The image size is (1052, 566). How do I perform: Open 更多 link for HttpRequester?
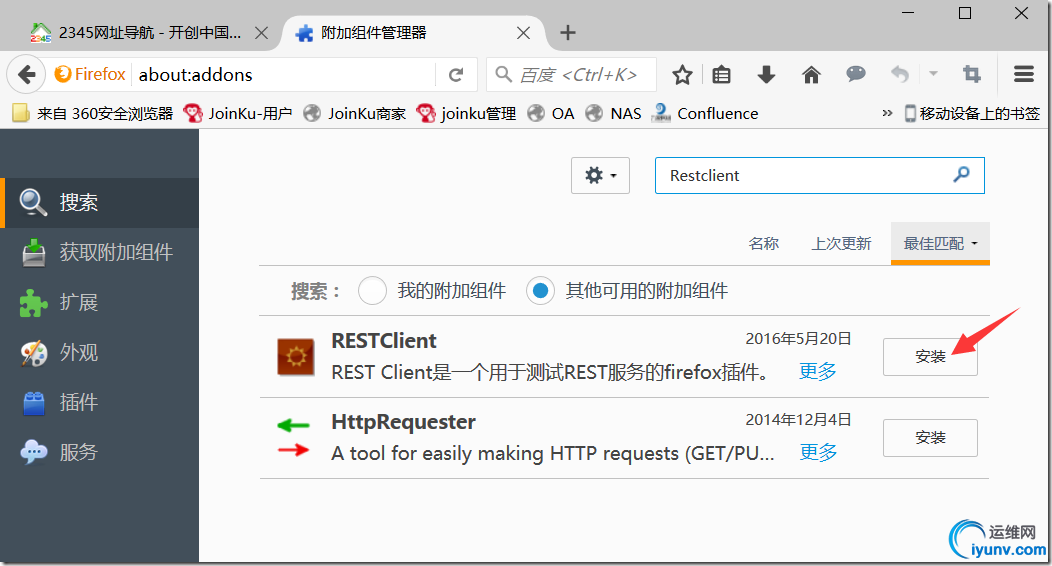coord(819,453)
